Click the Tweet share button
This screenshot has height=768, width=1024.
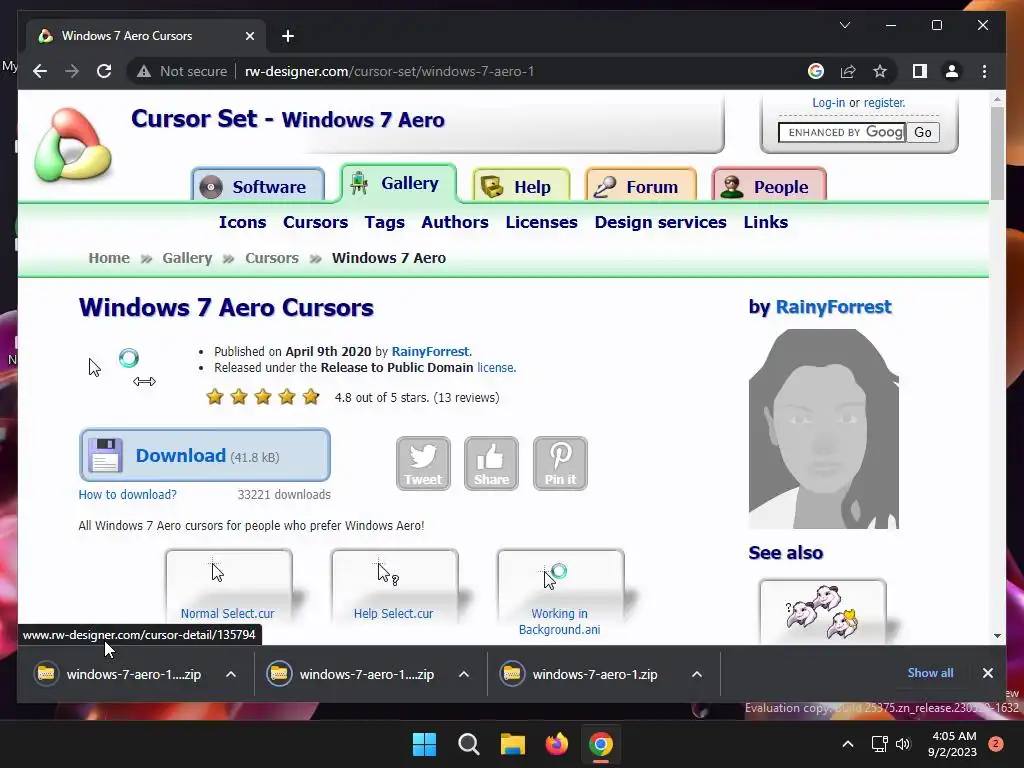click(423, 463)
